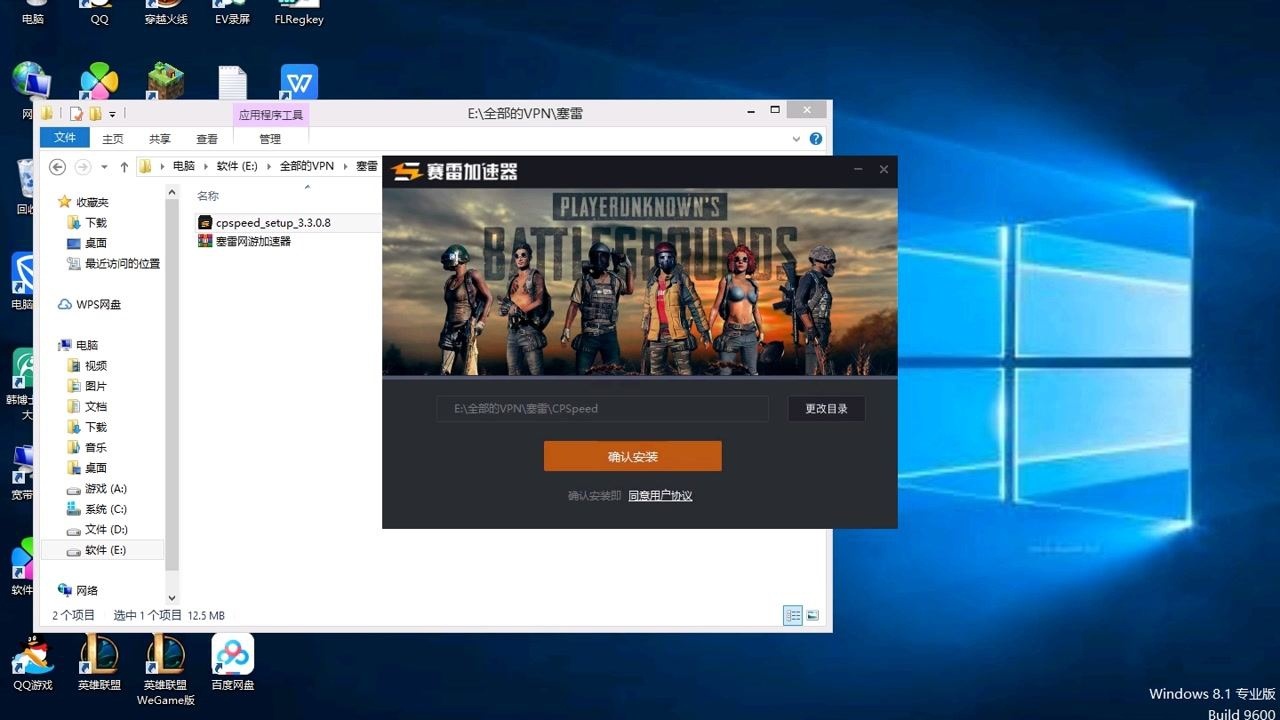
Task: Open the blank document desktop icon
Action: pos(233,83)
